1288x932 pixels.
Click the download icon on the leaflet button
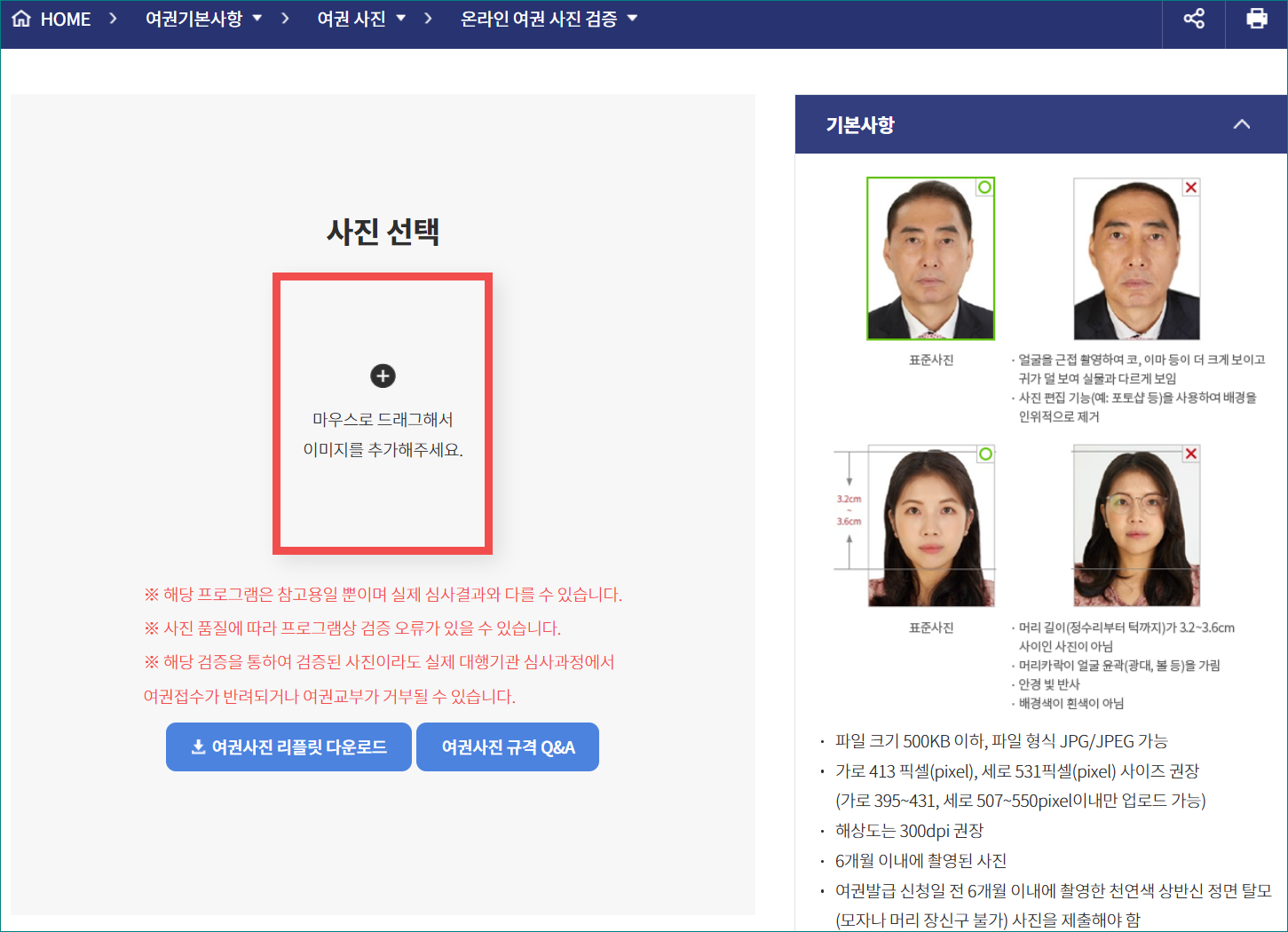(x=196, y=746)
